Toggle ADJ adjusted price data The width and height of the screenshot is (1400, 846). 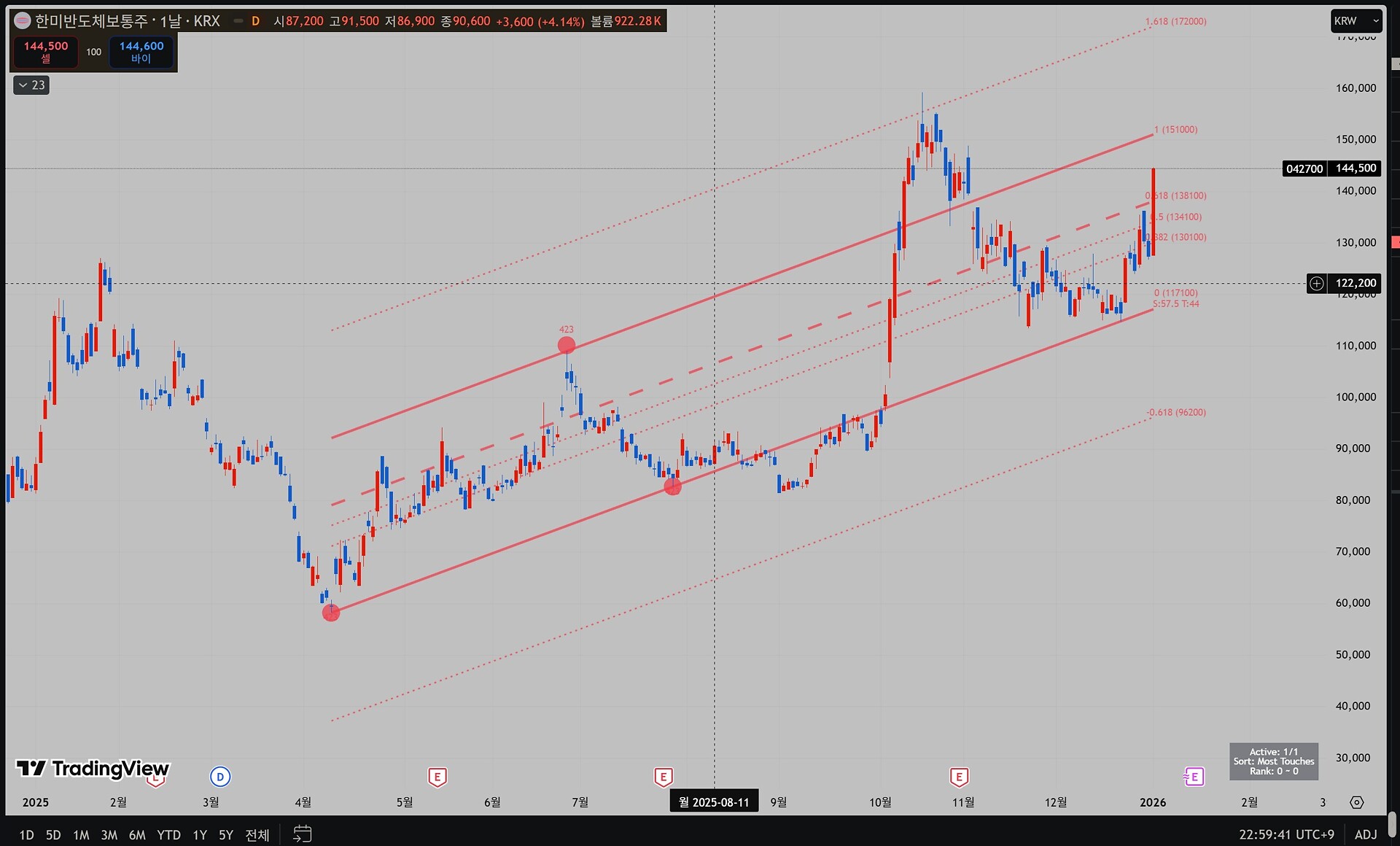click(1366, 834)
